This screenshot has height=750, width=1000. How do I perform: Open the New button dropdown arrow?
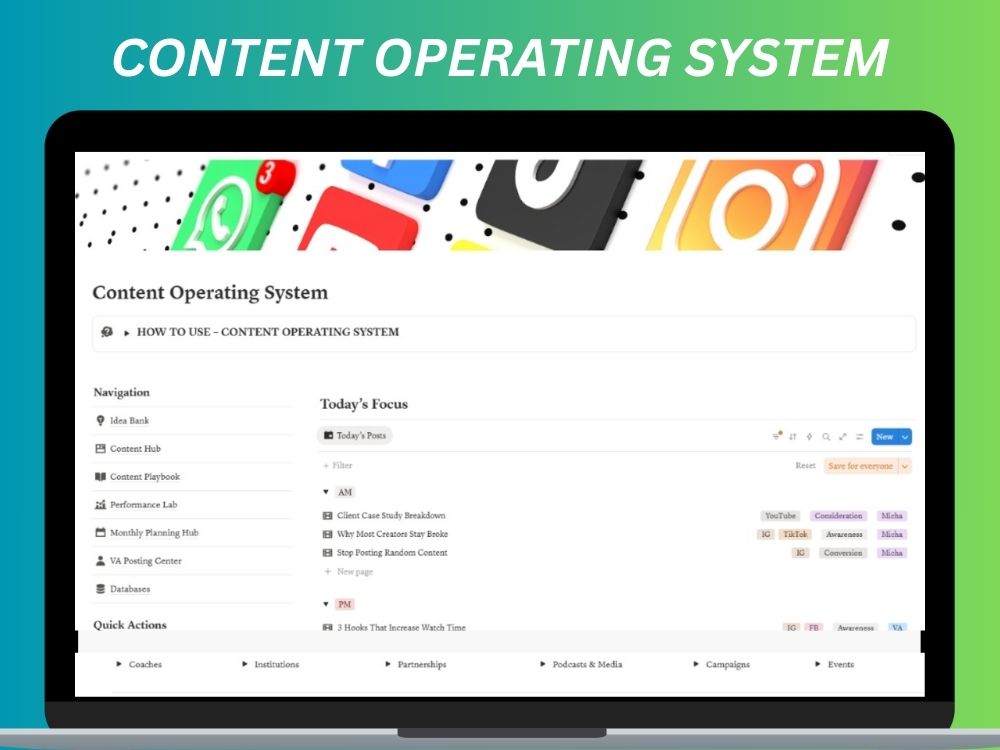905,437
